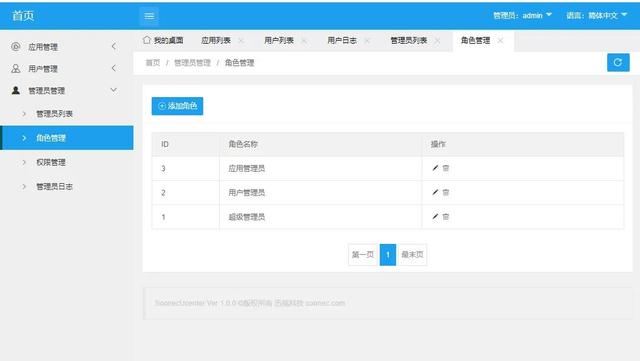640x361 pixels.
Task: Click the 管理员管理 person icon
Action: coord(16,90)
